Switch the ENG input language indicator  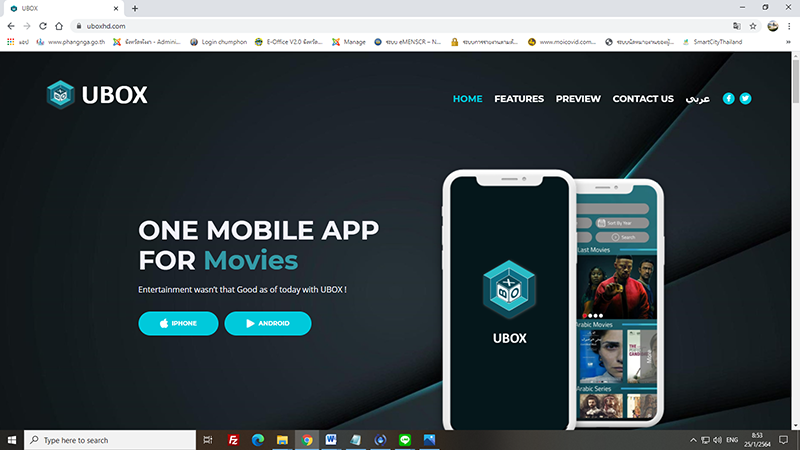732,440
